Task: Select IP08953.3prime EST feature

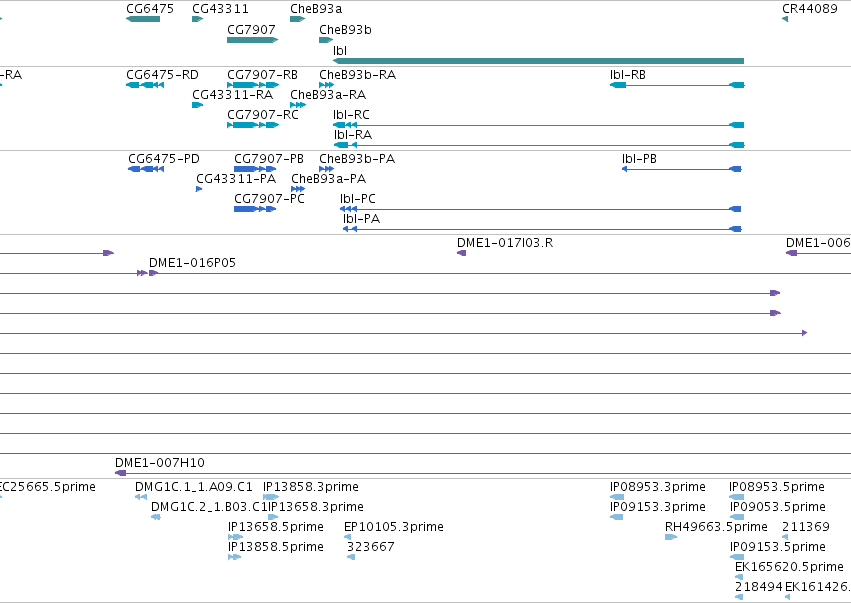Action: click(x=617, y=497)
